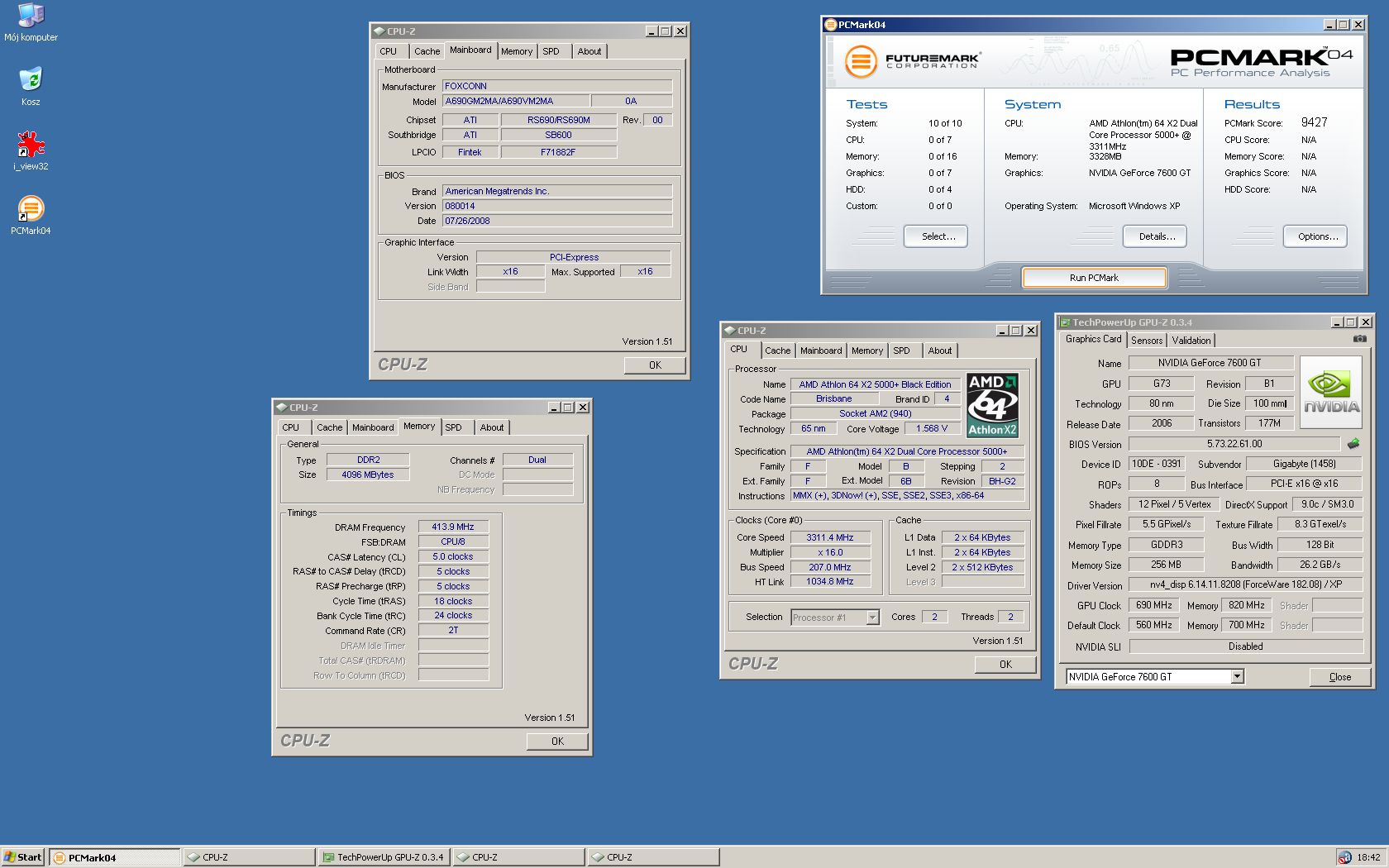Image resolution: width=1389 pixels, height=868 pixels.
Task: Open Mainboard tab in CPU-Z processor window
Action: pyautogui.click(x=821, y=351)
